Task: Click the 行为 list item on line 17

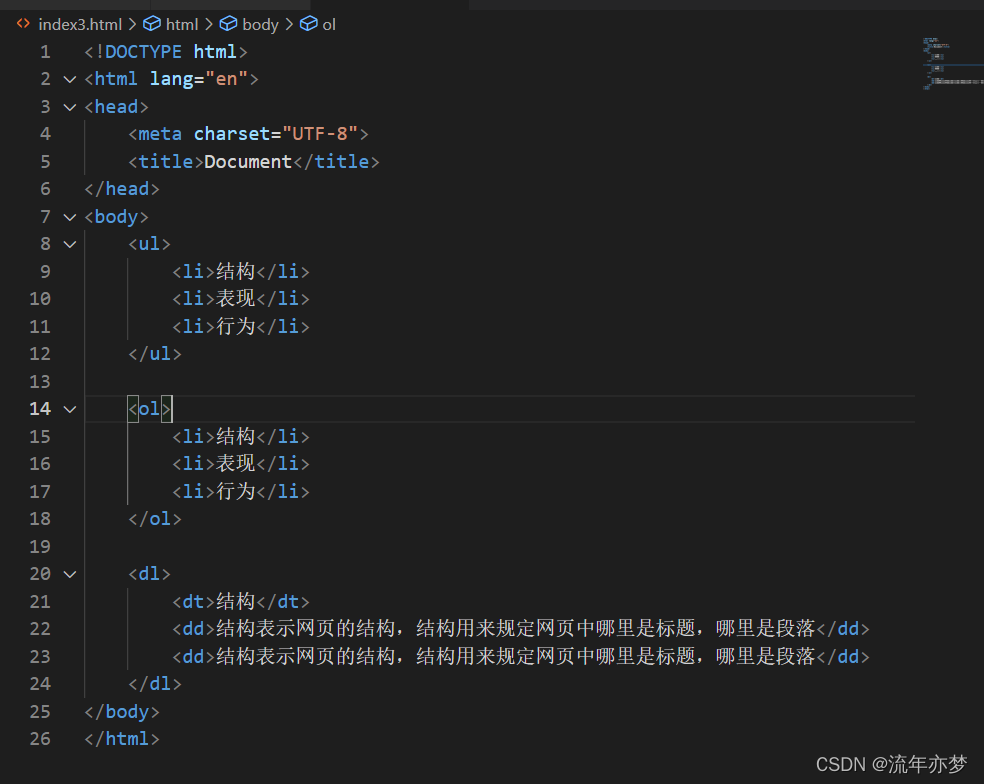Action: coord(241,491)
